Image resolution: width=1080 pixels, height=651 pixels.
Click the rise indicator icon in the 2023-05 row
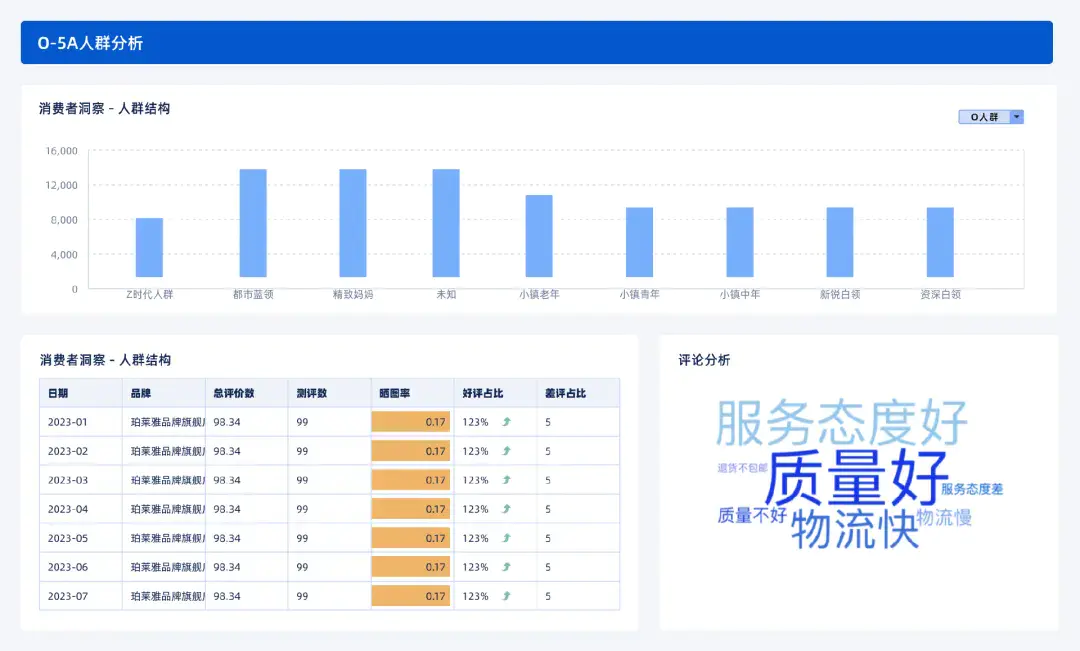coord(506,538)
